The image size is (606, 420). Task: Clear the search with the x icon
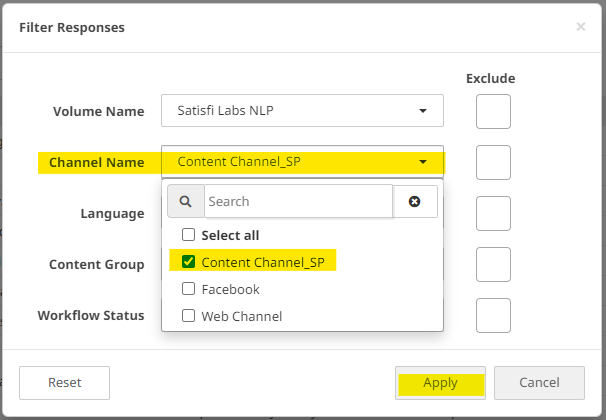[x=415, y=201]
